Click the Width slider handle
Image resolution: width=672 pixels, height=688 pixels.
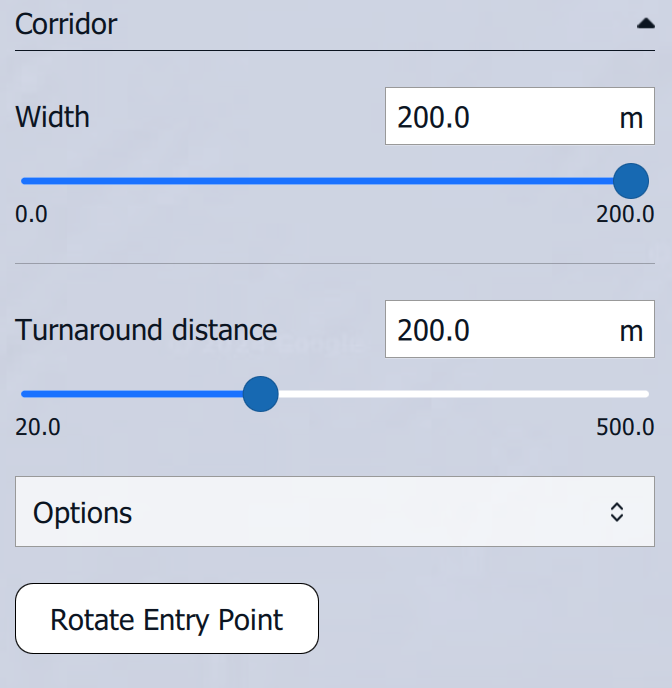(x=630, y=181)
